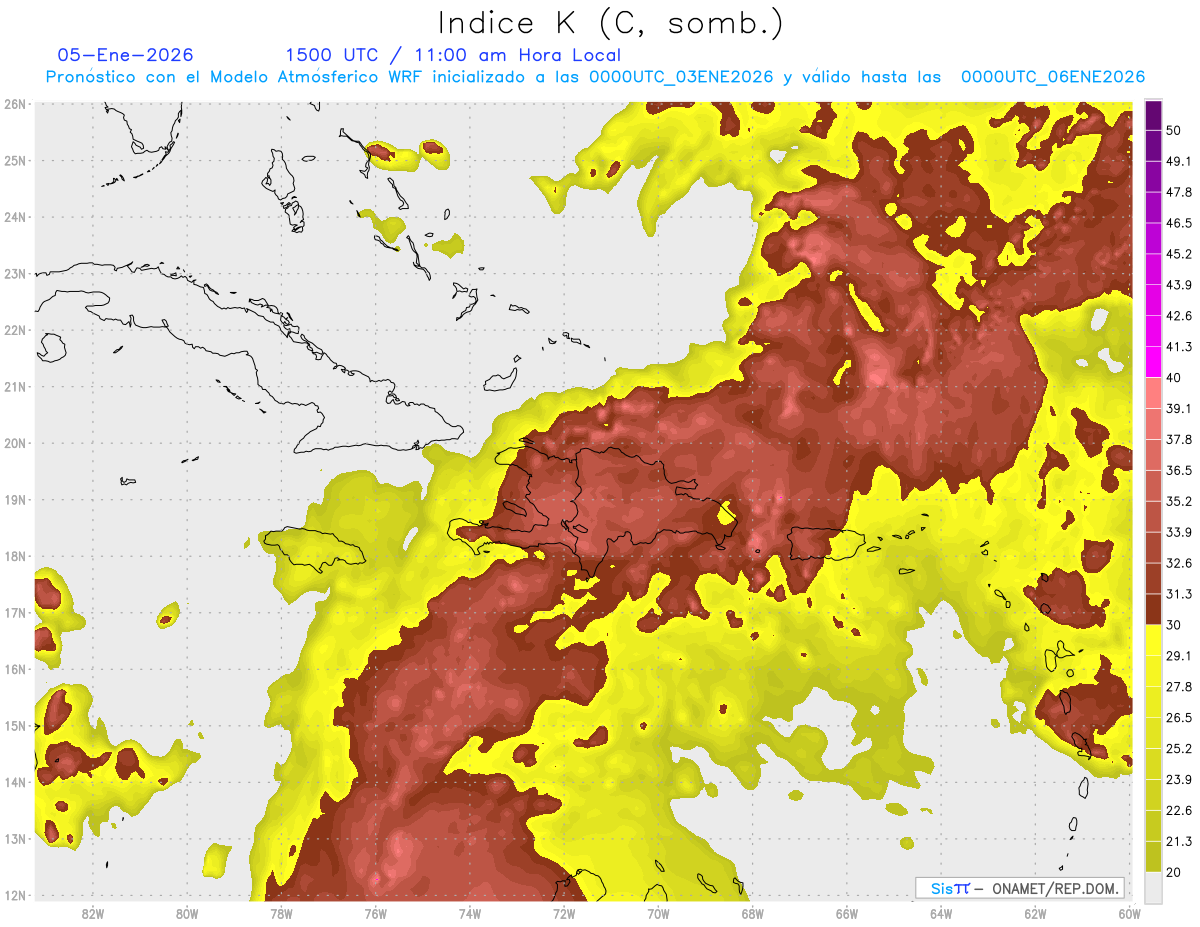Screen dimensions: 1200x927
Task: Click the colorbar label '35.2'
Action: [1180, 501]
